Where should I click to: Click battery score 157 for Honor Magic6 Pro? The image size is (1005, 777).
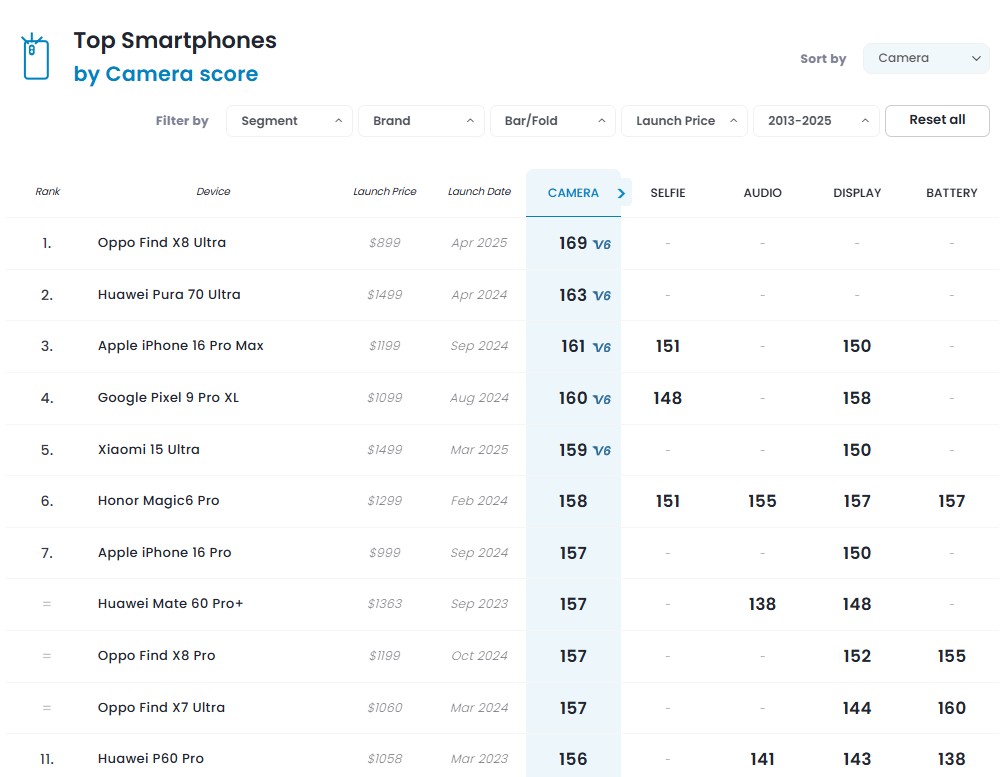pyautogui.click(x=951, y=501)
